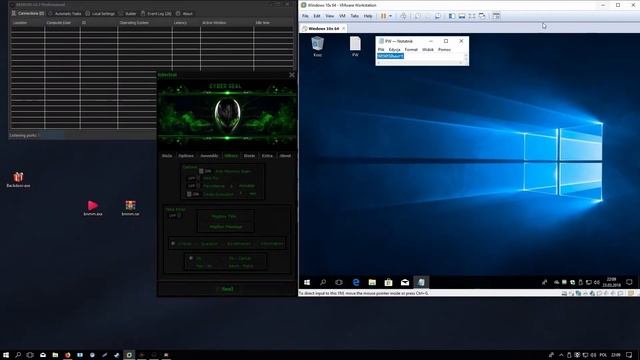
Task: Select the Windows 10x 64 VM tab
Action: pos(323,29)
